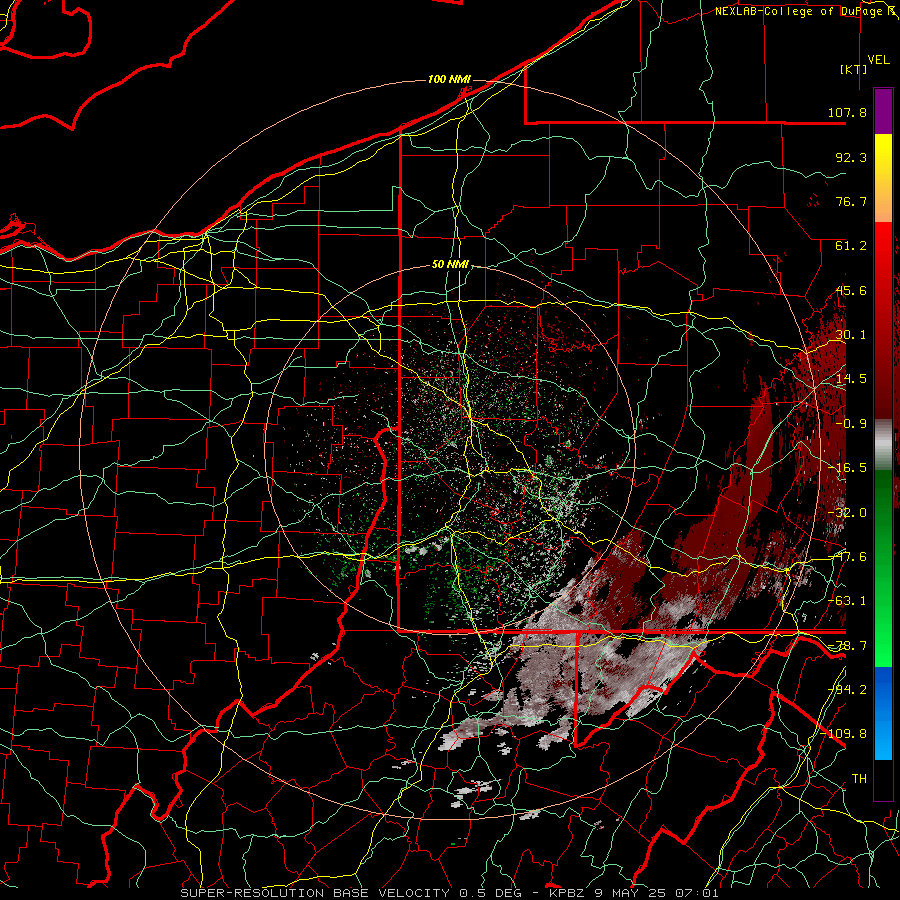The image size is (900, 900).
Task: Click the 92.3 velocity scale value
Action: [x=851, y=157]
